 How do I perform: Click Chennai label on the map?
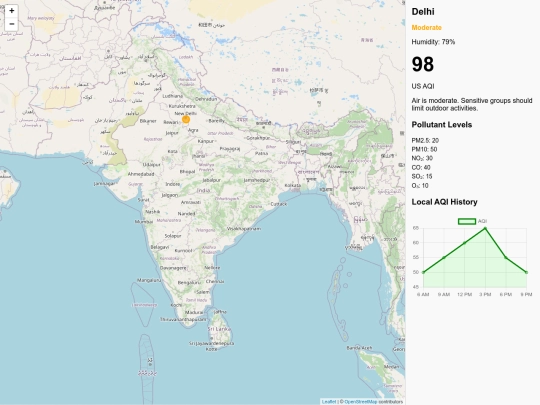pyautogui.click(x=215, y=281)
